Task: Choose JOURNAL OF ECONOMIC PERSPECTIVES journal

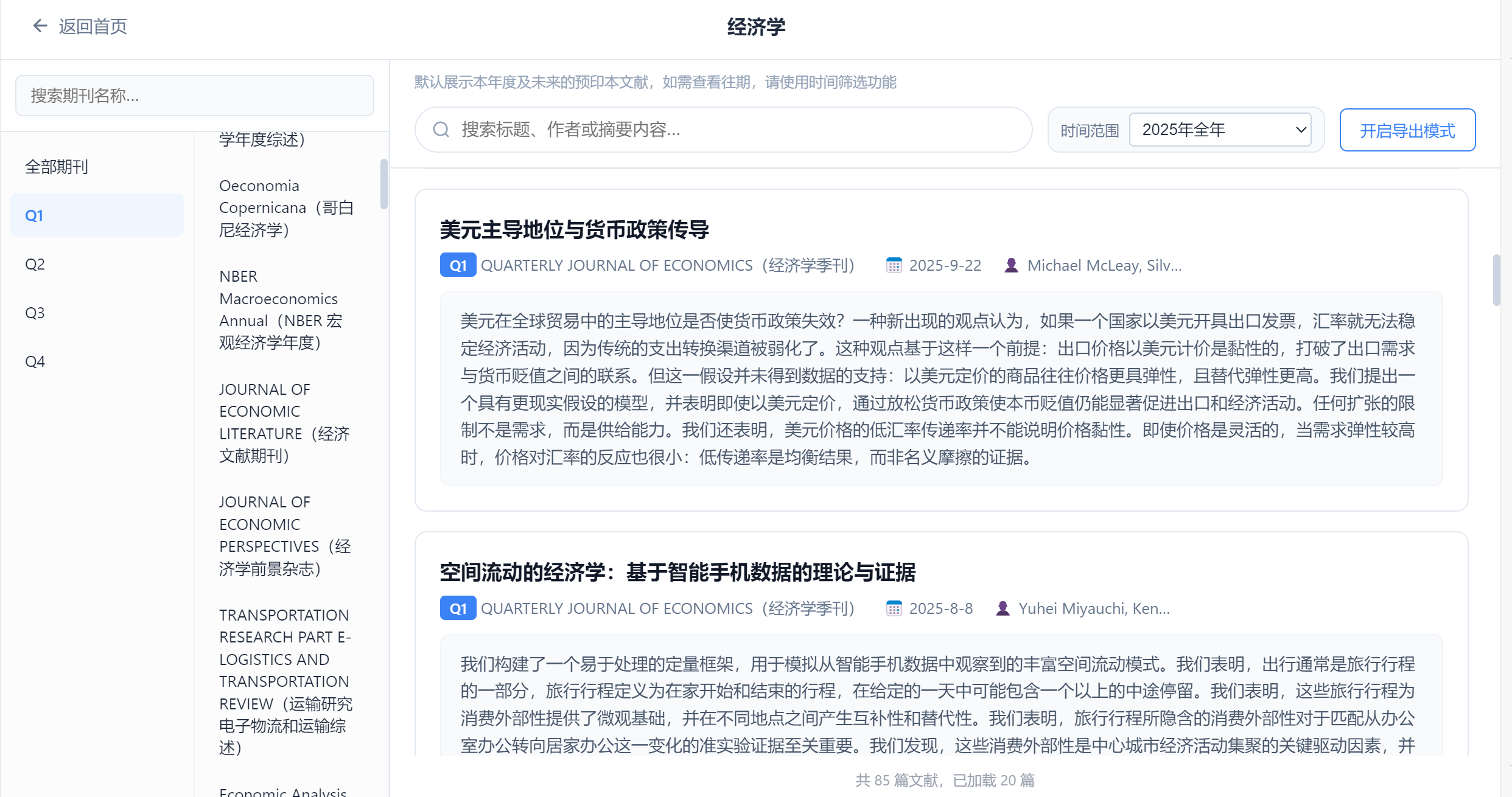Action: point(285,535)
